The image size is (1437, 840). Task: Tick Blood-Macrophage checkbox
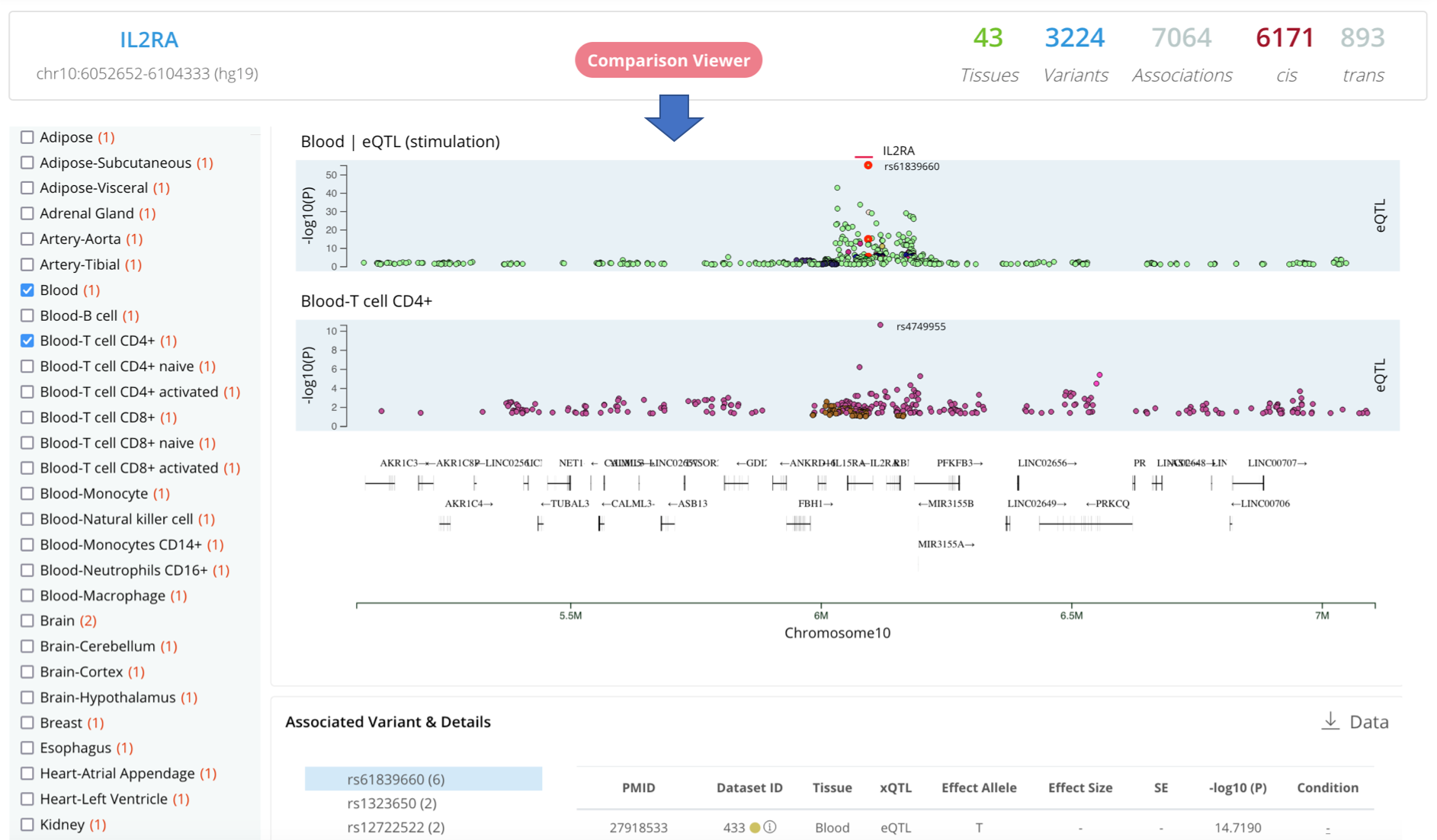pyautogui.click(x=27, y=595)
